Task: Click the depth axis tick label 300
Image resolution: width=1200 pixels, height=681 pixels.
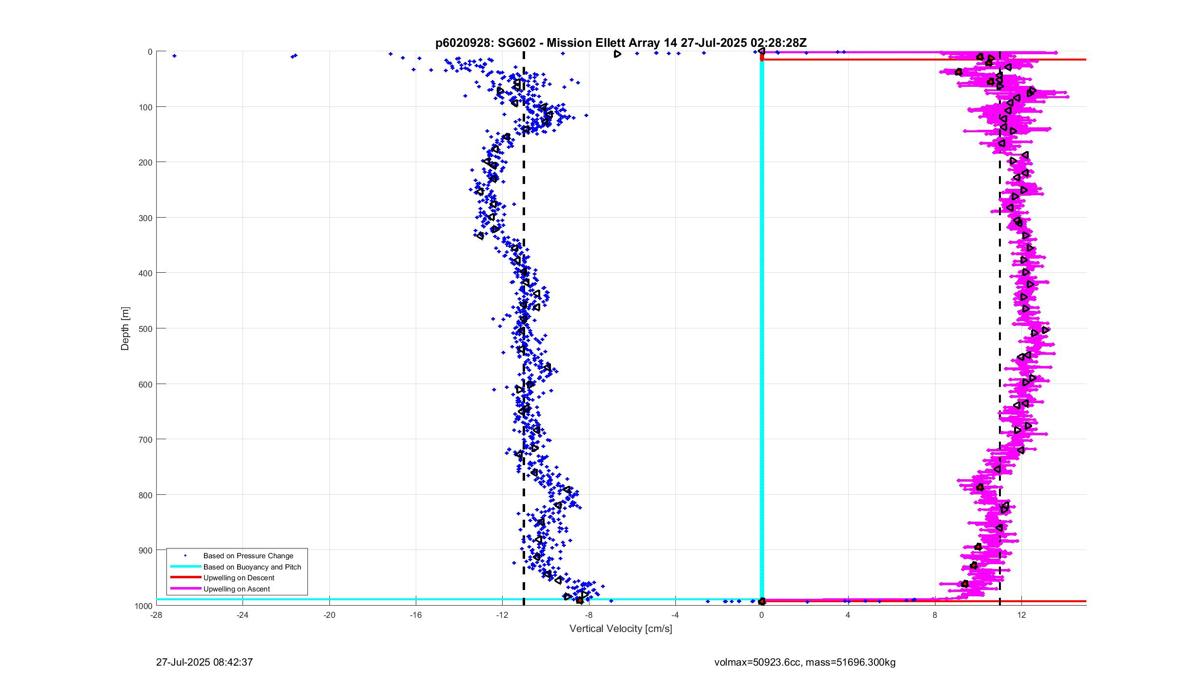Action: [145, 218]
